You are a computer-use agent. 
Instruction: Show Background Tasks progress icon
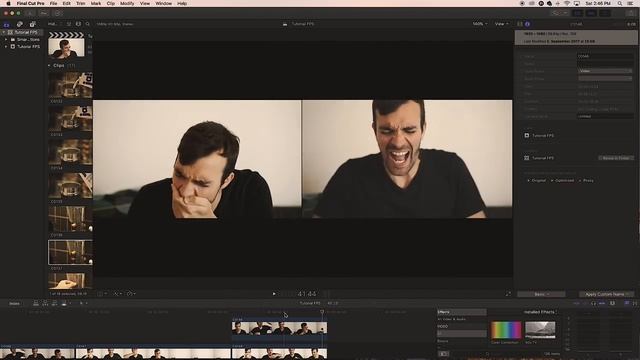click(58, 13)
